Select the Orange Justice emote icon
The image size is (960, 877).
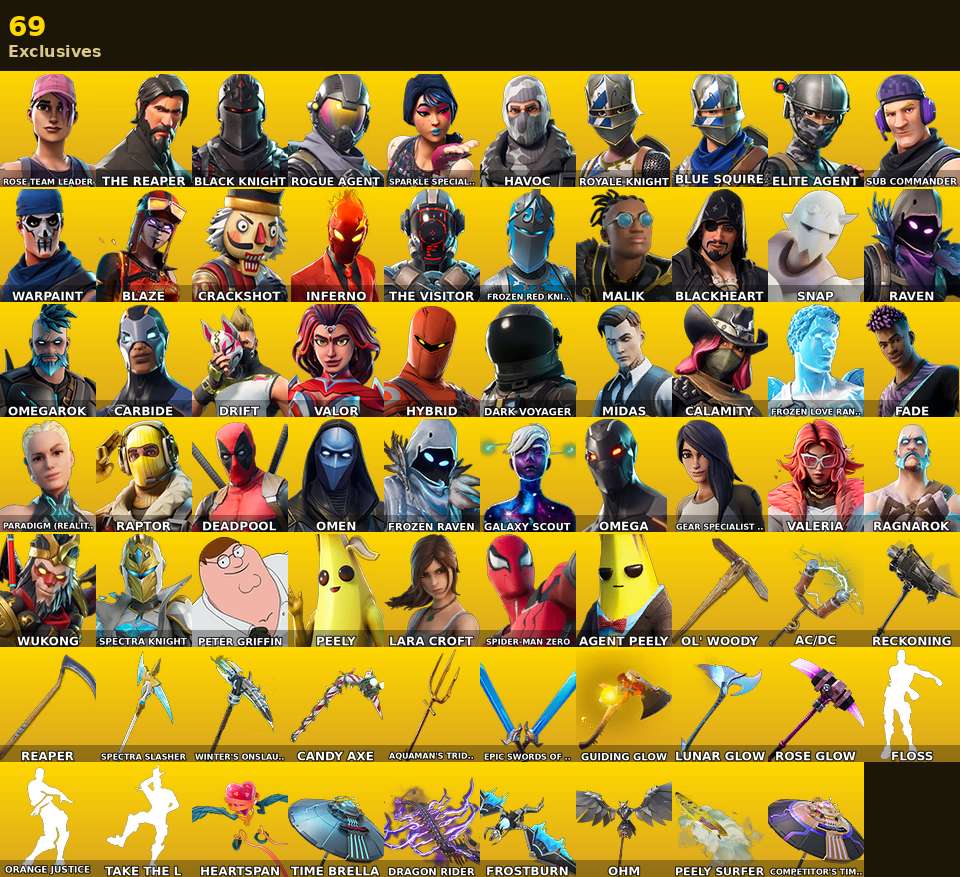click(48, 820)
